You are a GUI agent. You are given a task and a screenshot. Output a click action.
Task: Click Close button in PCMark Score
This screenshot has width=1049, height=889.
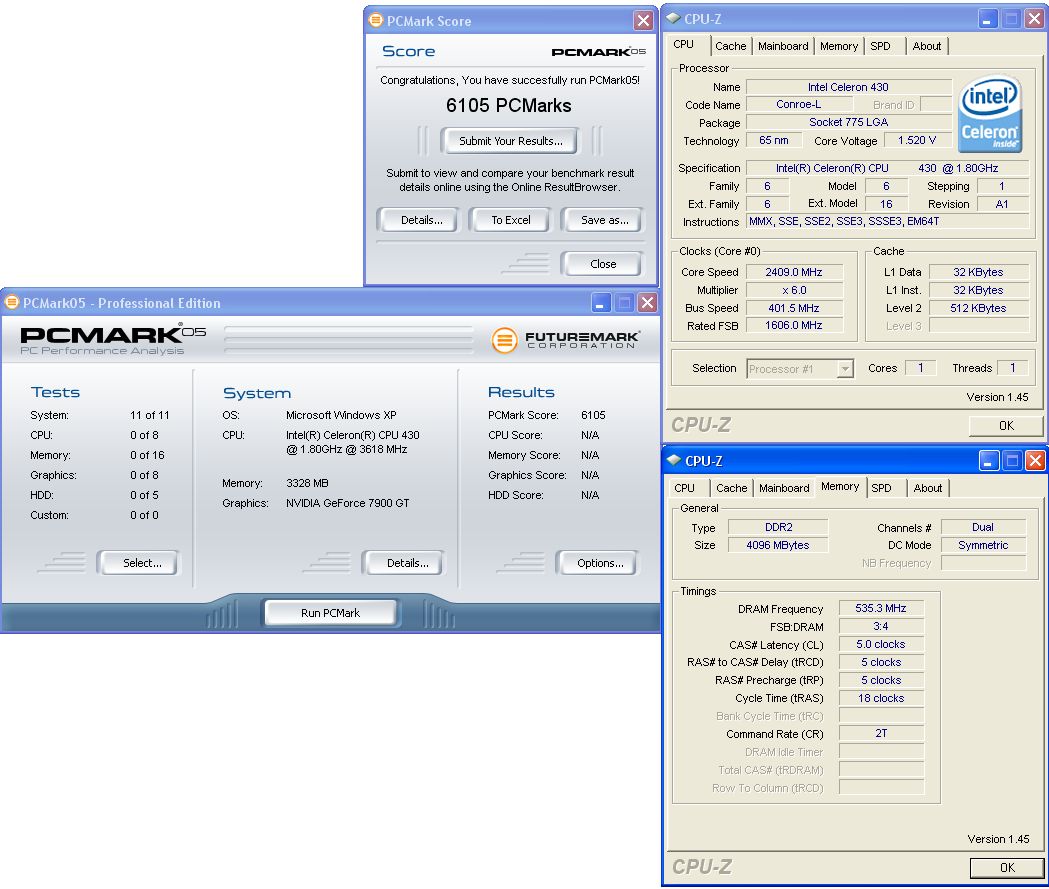(x=603, y=264)
